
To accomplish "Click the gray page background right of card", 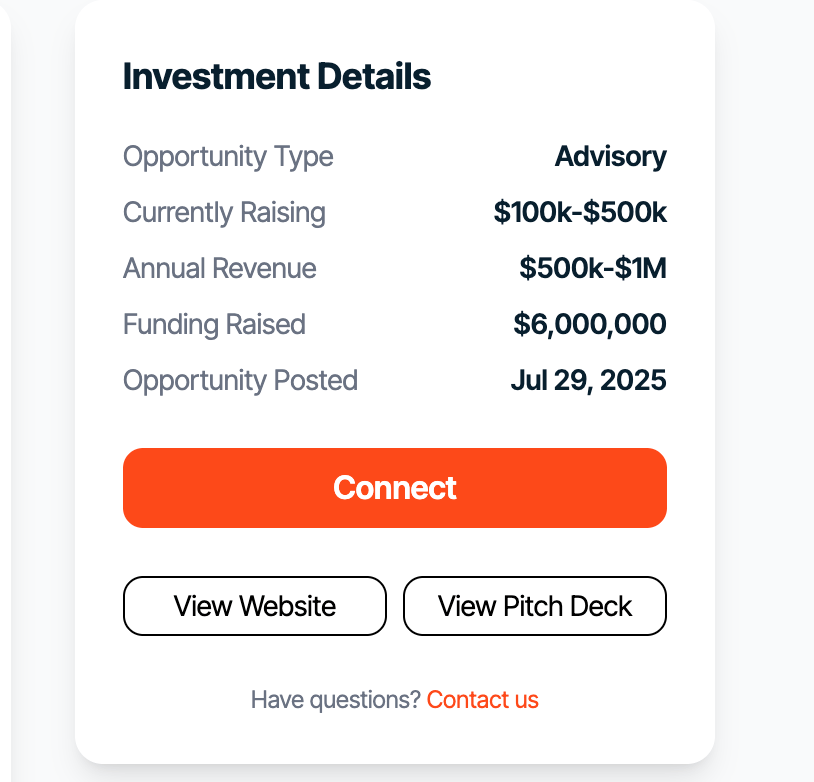I will (x=765, y=400).
